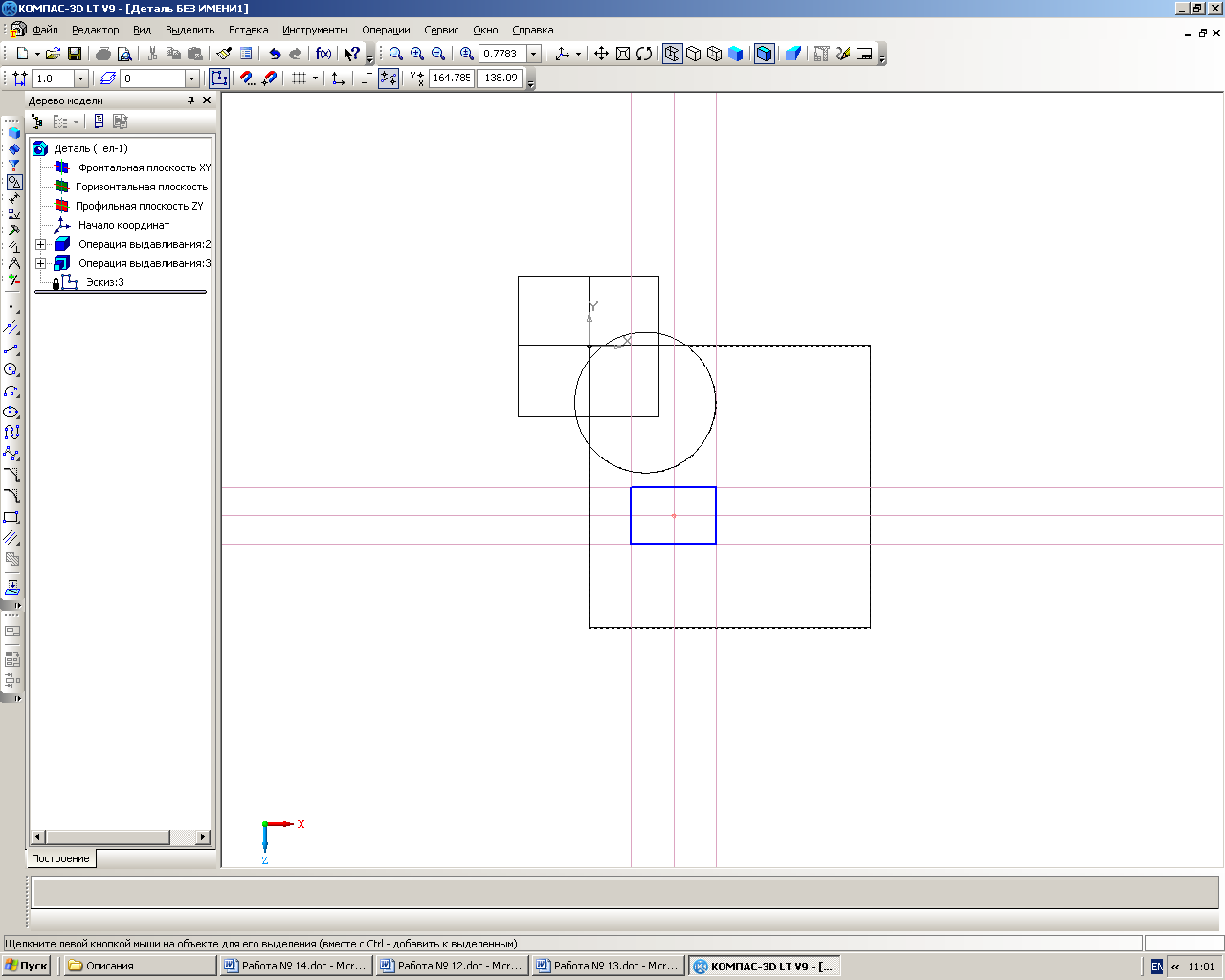Toggle thin hidden lines display
The image size is (1225, 980).
[x=715, y=54]
